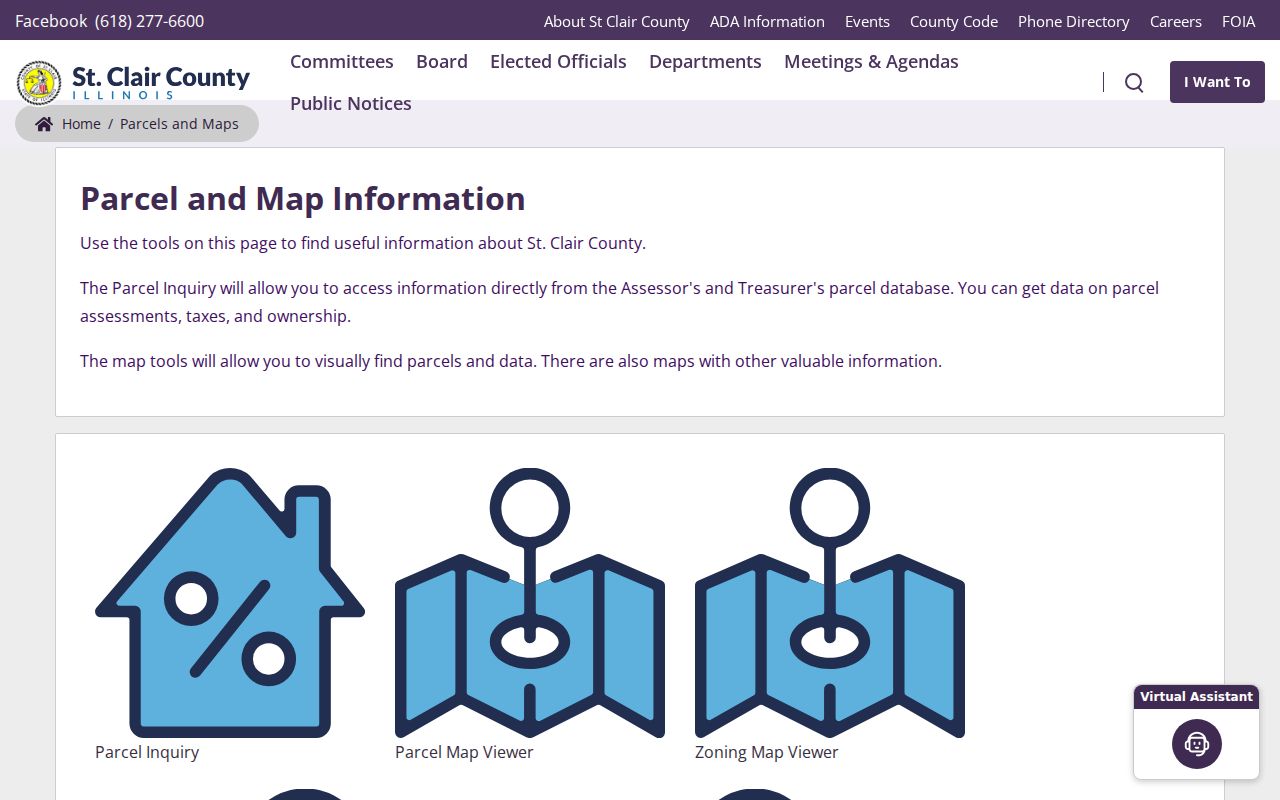Click the Parcels and Maps breadcrumb
The height and width of the screenshot is (800, 1280).
[179, 124]
